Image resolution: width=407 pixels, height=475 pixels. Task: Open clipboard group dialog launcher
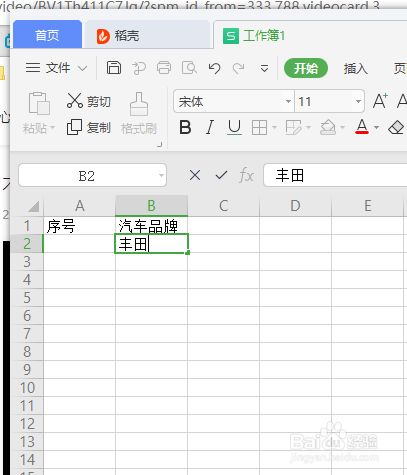[x=160, y=144]
